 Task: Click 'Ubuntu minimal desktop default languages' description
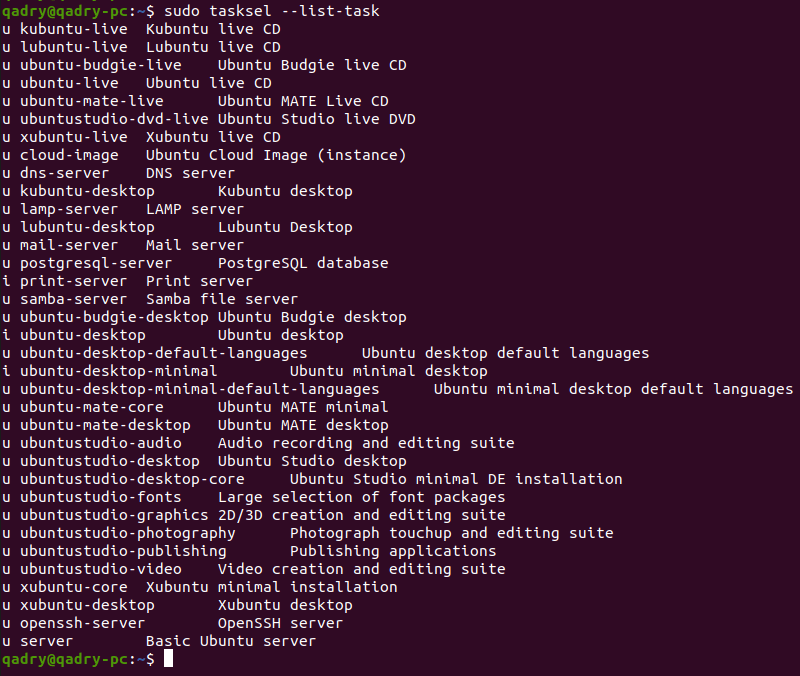(x=613, y=389)
